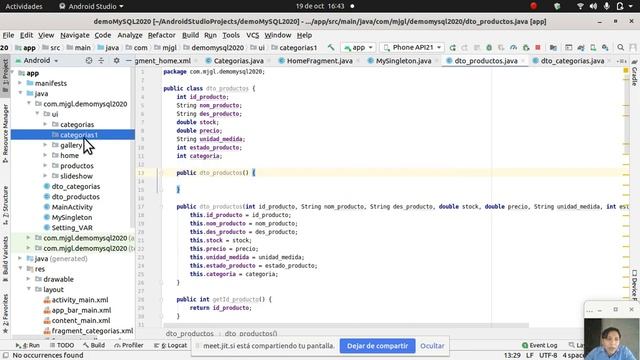
Task: Open the File menu
Action: click(8, 35)
